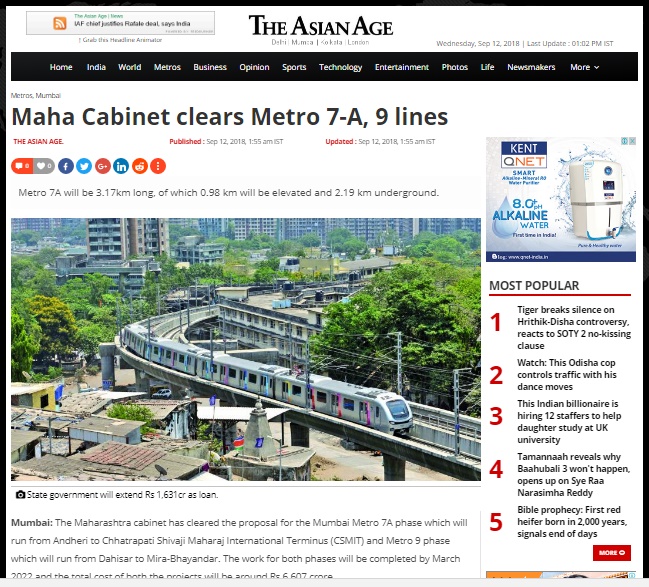649x587 pixels.
Task: Share on LinkedIn icon
Action: [121, 166]
